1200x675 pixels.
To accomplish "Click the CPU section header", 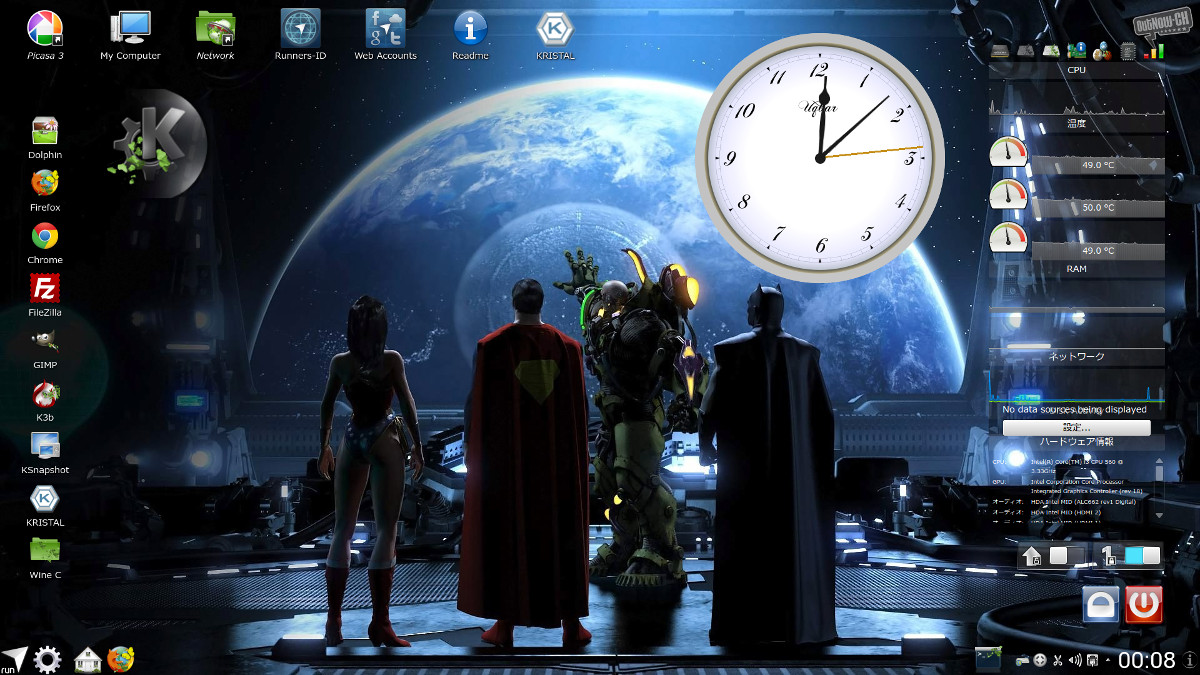I will tap(1076, 70).
